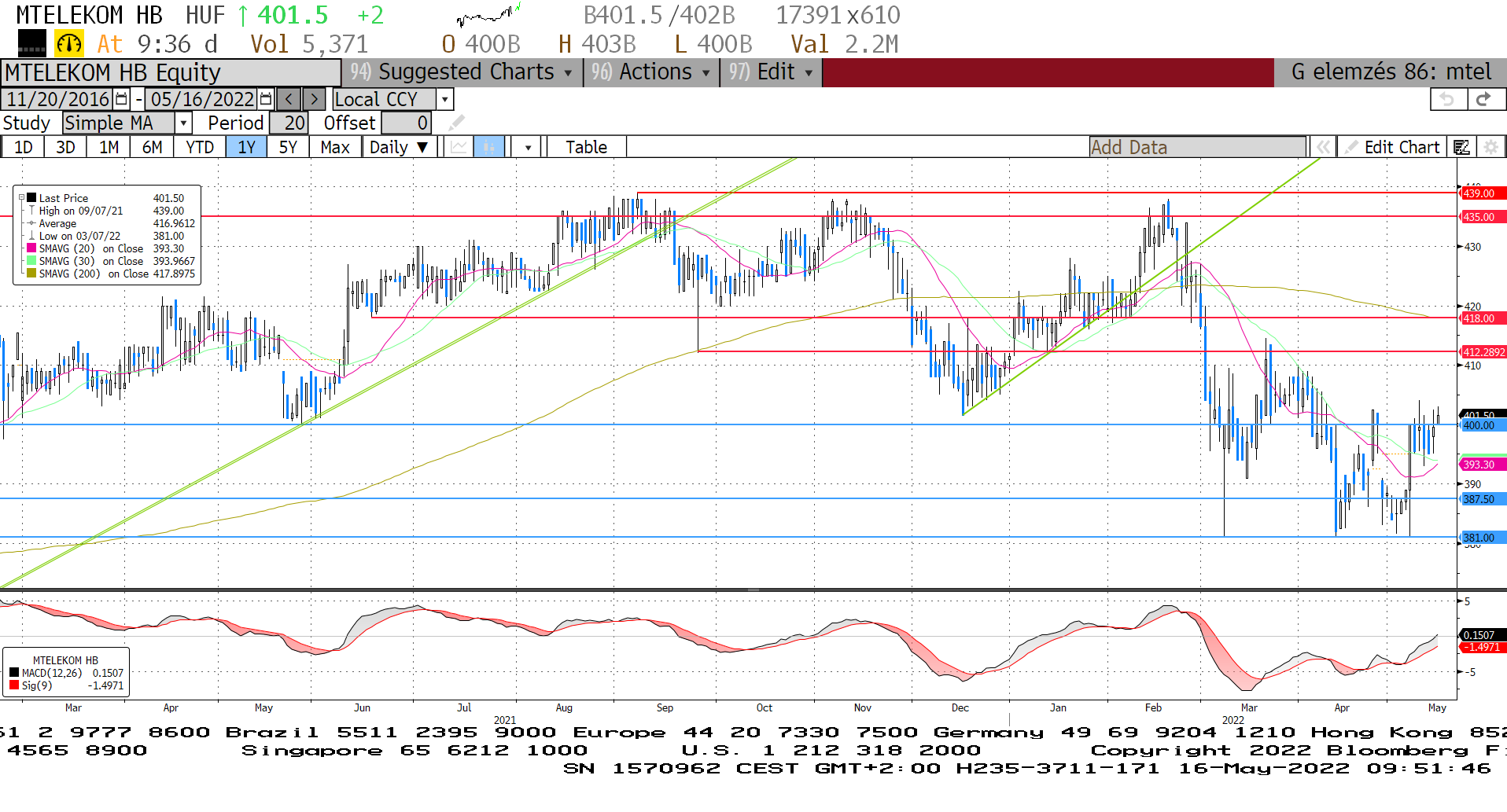
Task: Click the 435.00 red price label
Action: tap(1482, 217)
